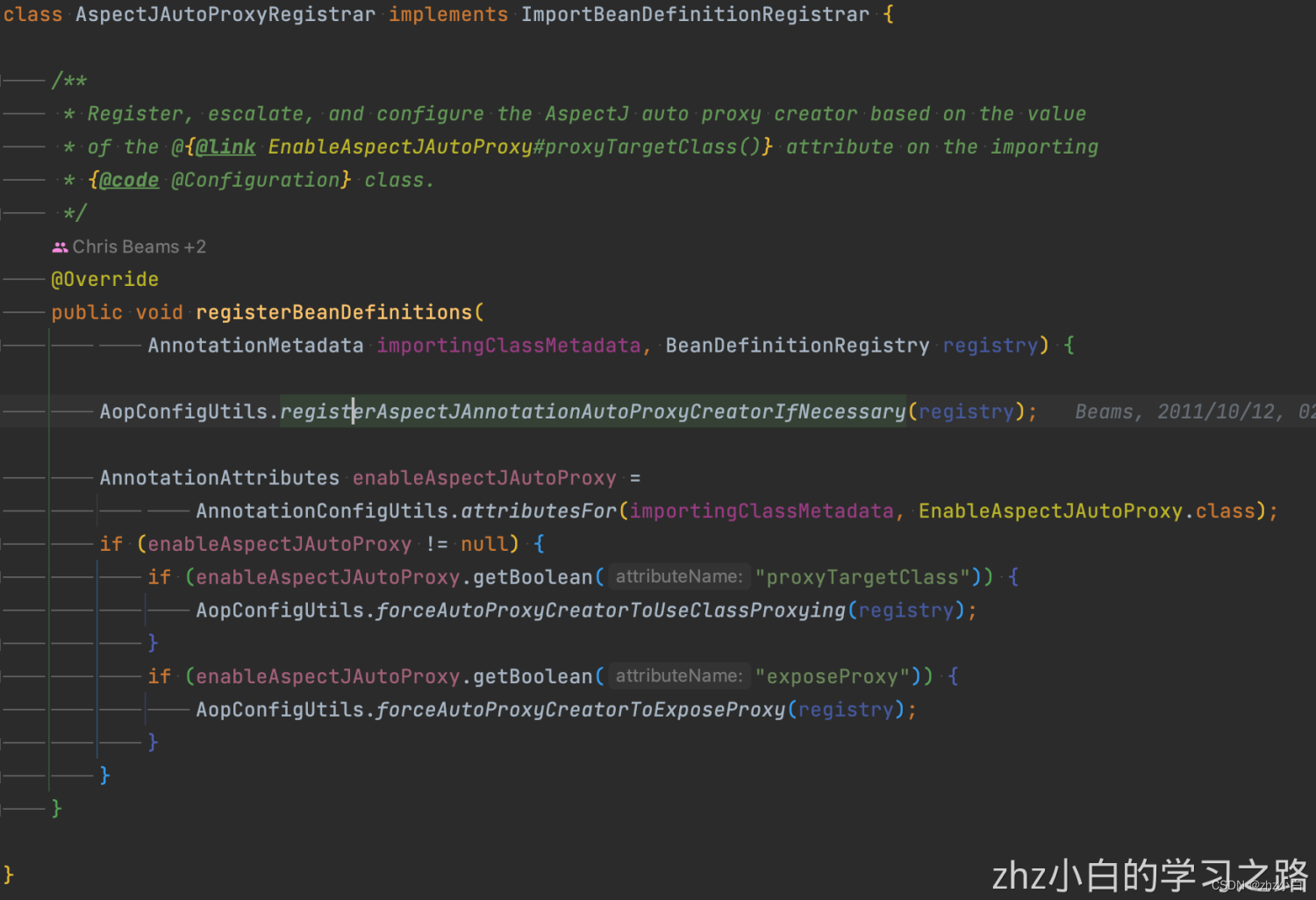The height and width of the screenshot is (900, 1316).
Task: Click the attributeName hint before "exposeProxy"
Action: pos(679,676)
